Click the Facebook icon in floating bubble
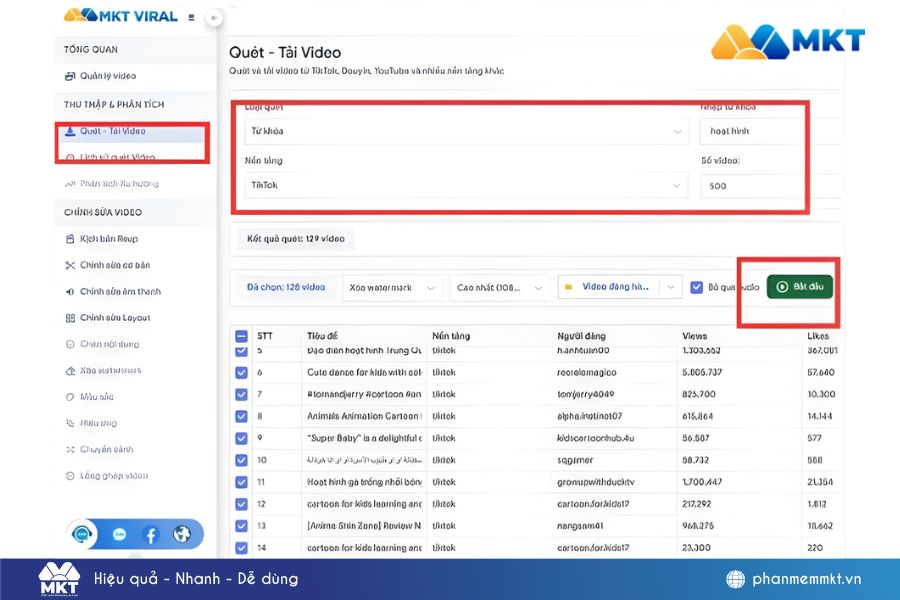The image size is (900, 600). 151,534
